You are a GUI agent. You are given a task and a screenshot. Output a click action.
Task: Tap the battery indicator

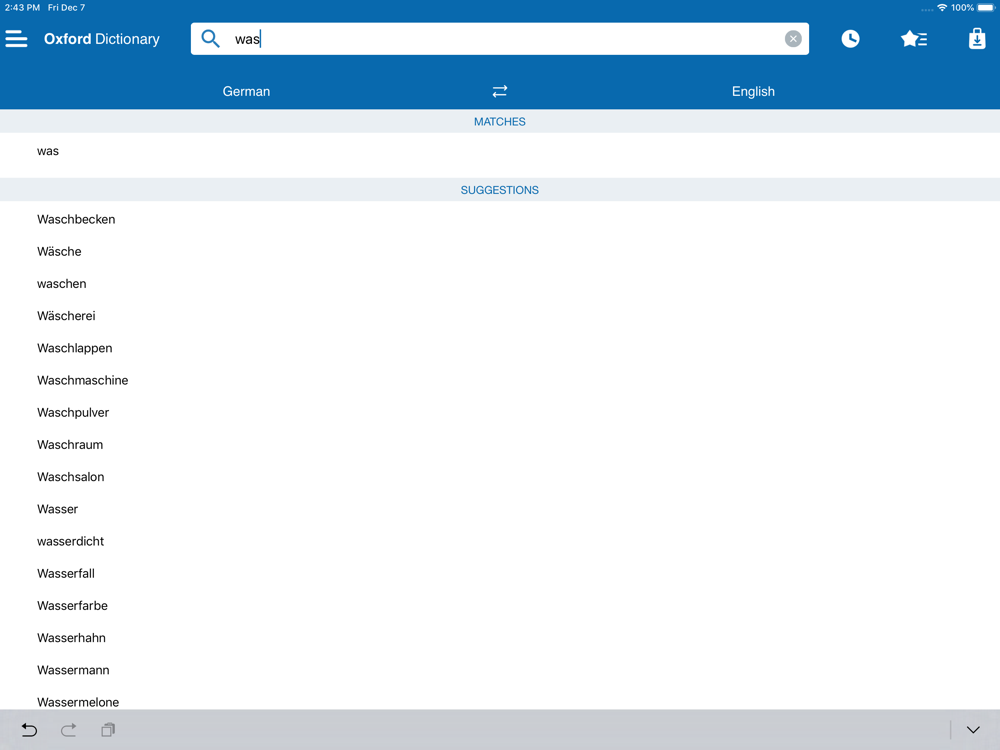coord(986,8)
